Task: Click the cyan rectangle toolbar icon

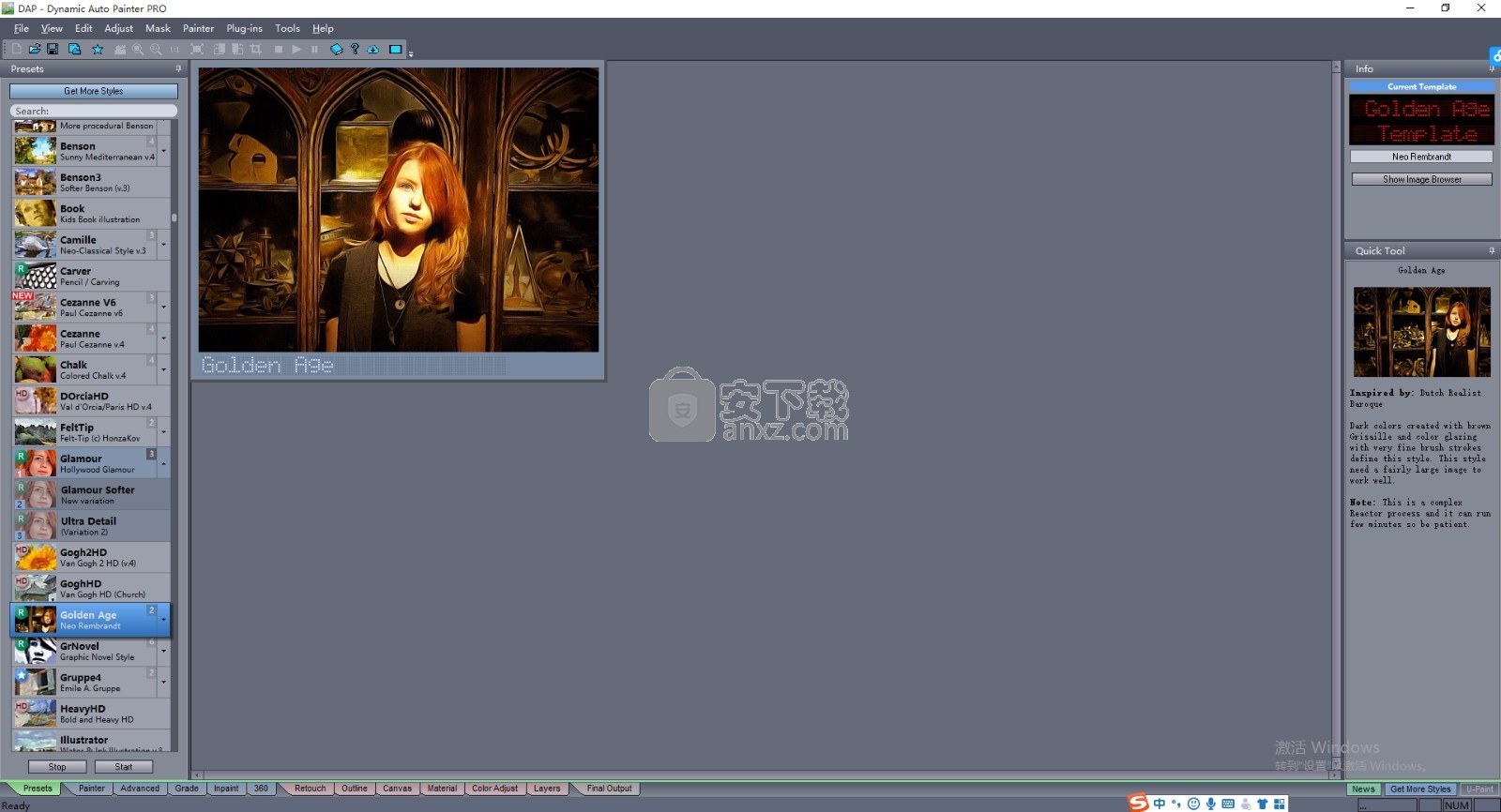Action: tap(396, 49)
